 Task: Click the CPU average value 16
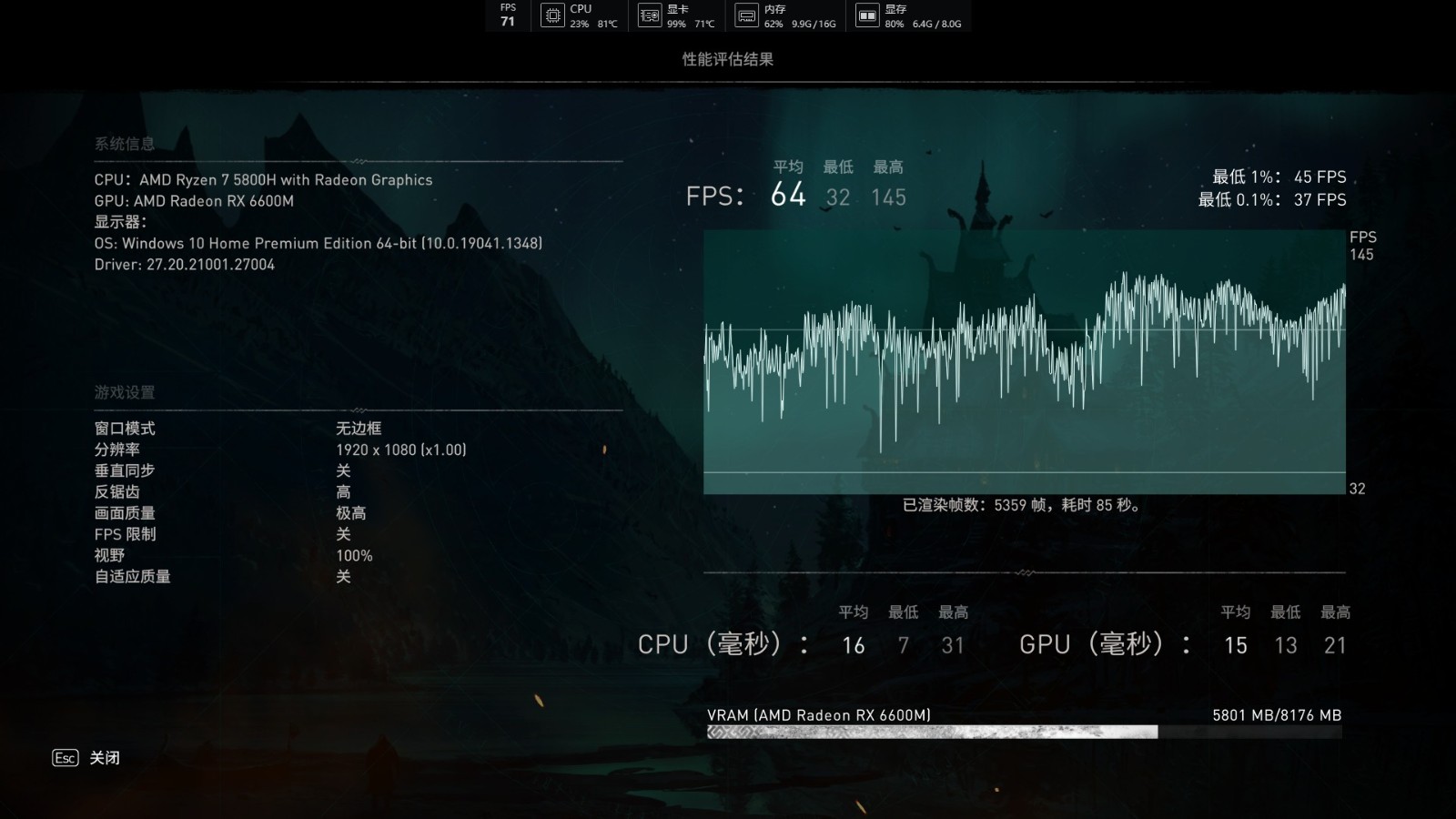854,645
